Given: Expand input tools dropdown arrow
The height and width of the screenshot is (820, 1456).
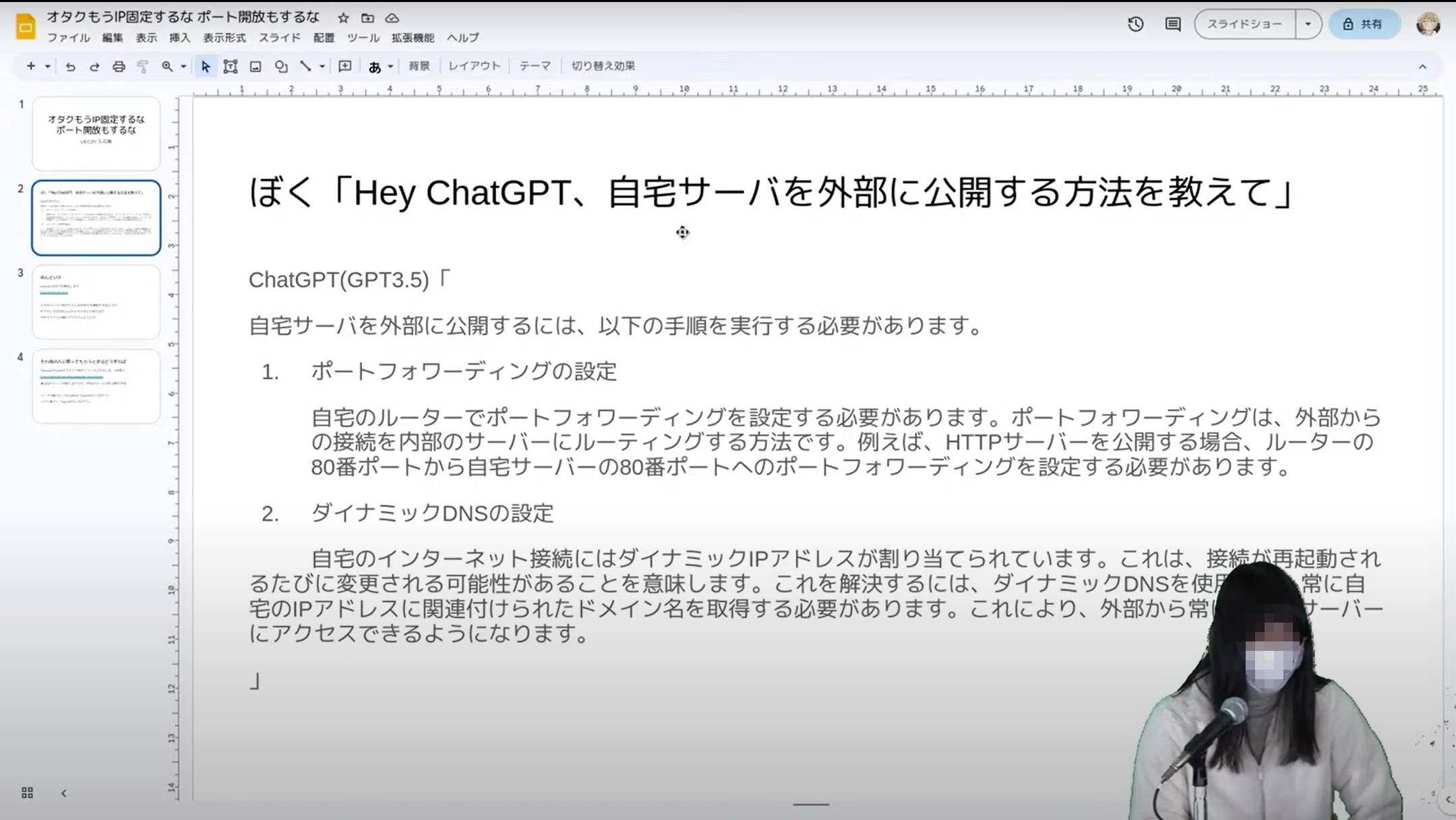Looking at the screenshot, I should 390,66.
